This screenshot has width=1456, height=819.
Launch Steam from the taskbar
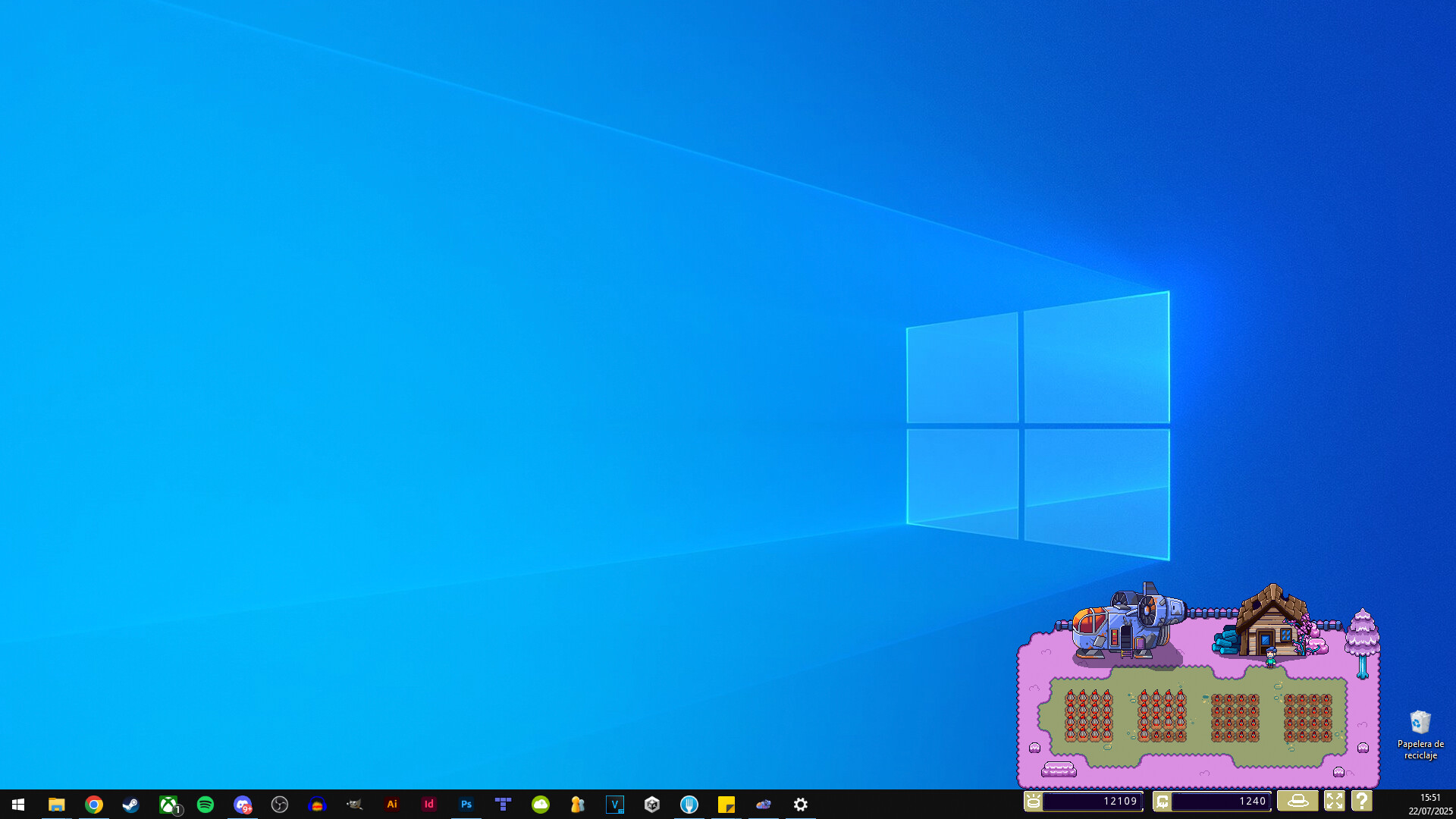tap(130, 805)
